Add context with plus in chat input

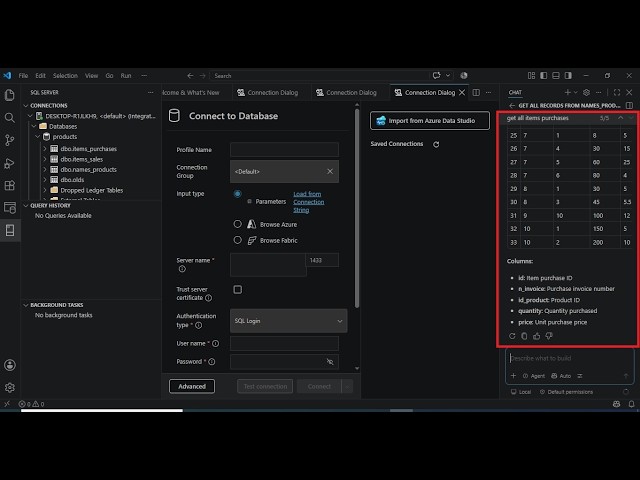pyautogui.click(x=513, y=376)
